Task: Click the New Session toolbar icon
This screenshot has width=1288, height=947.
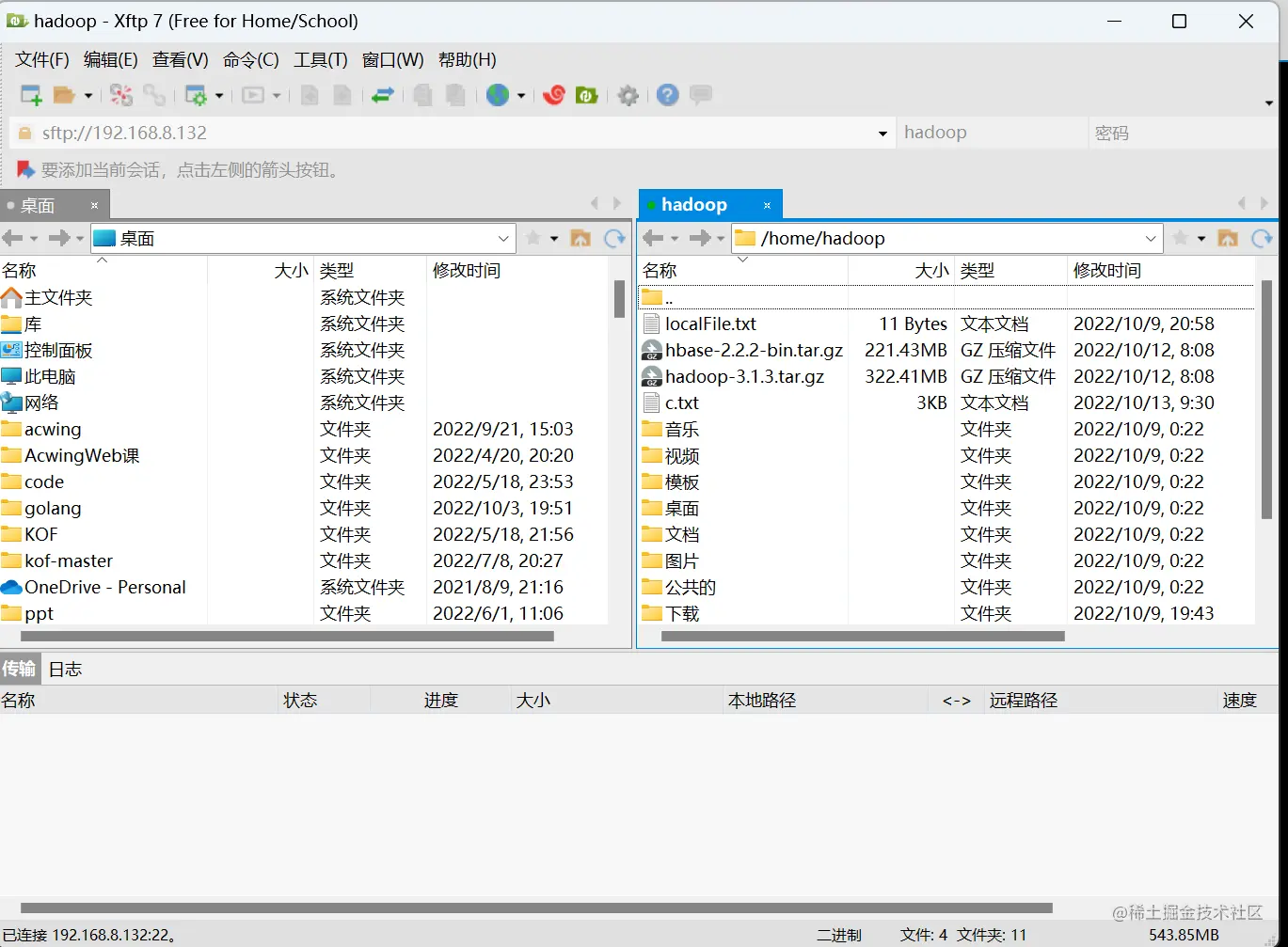Action: click(x=31, y=95)
